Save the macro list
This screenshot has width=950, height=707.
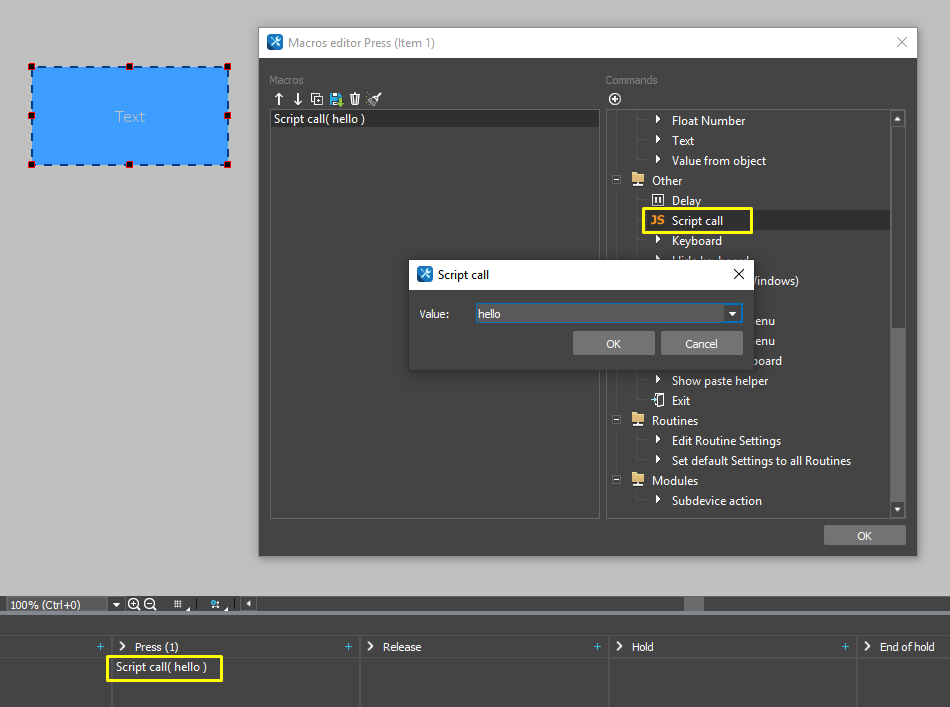(336, 99)
